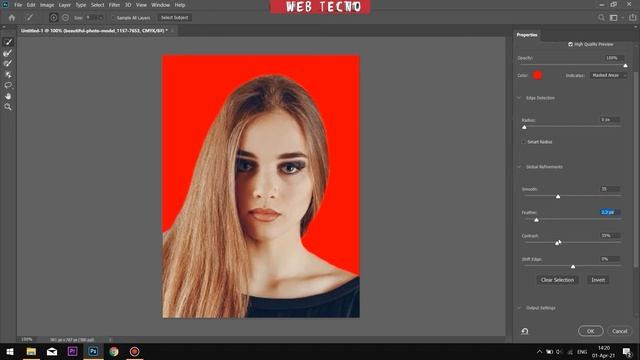Switch to the Properties tab
640x360 pixels.
[527, 35]
